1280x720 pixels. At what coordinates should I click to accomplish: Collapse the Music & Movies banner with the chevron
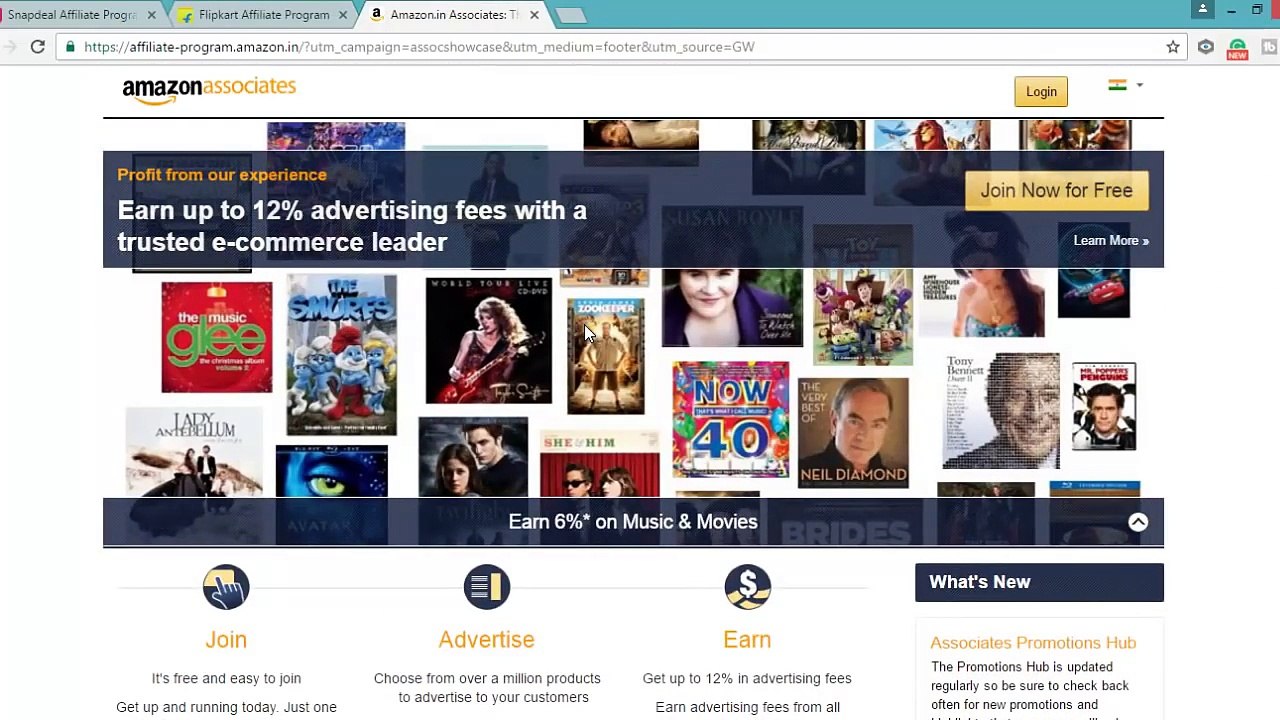click(1138, 522)
